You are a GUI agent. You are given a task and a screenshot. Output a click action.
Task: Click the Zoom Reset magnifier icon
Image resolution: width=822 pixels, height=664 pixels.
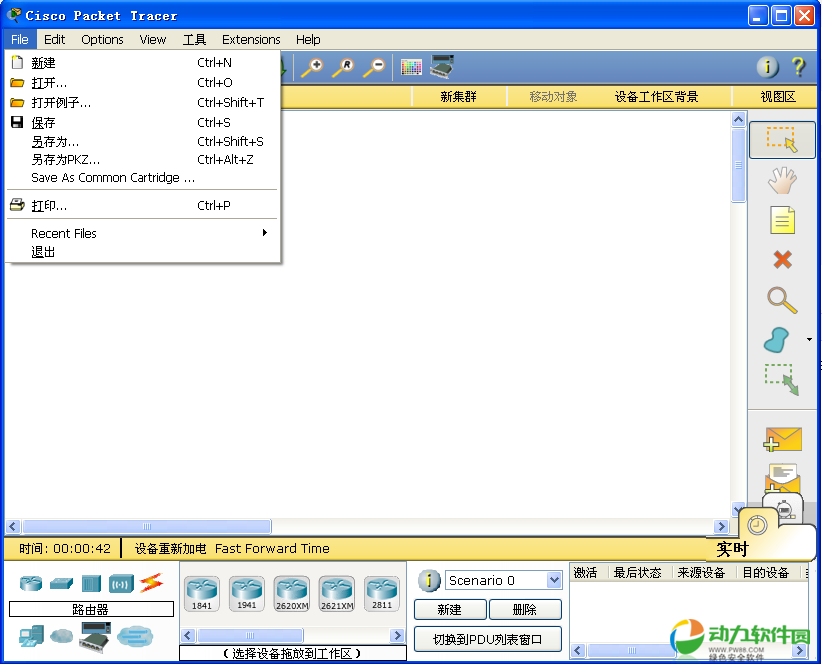pyautogui.click(x=342, y=67)
